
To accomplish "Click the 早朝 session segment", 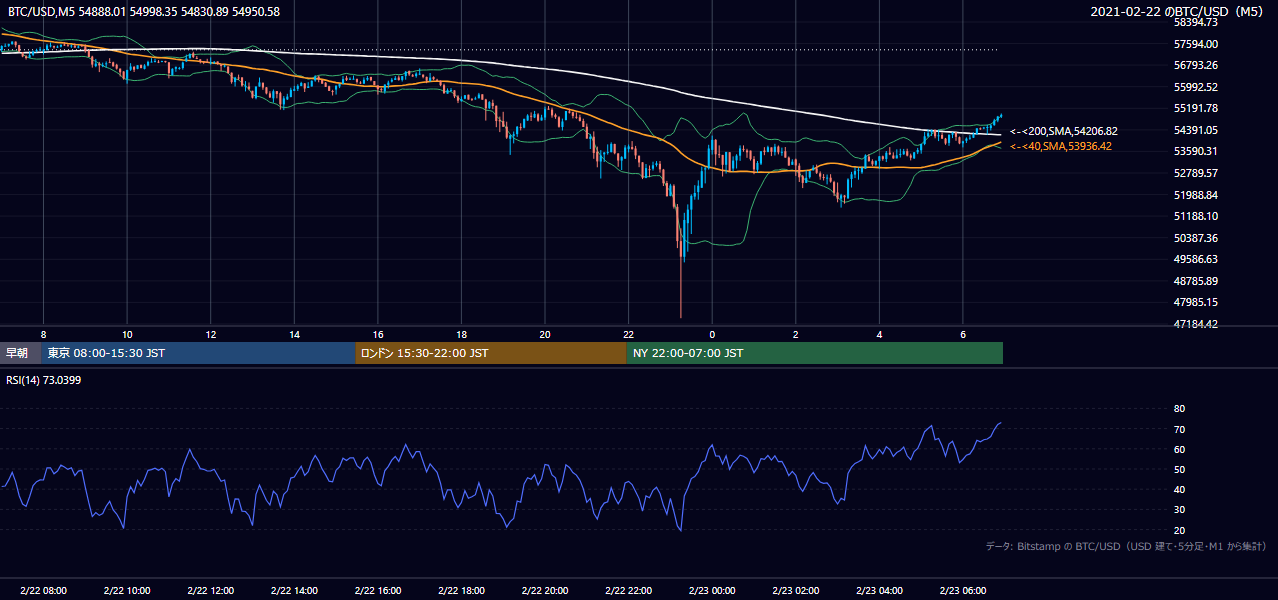I will point(20,353).
